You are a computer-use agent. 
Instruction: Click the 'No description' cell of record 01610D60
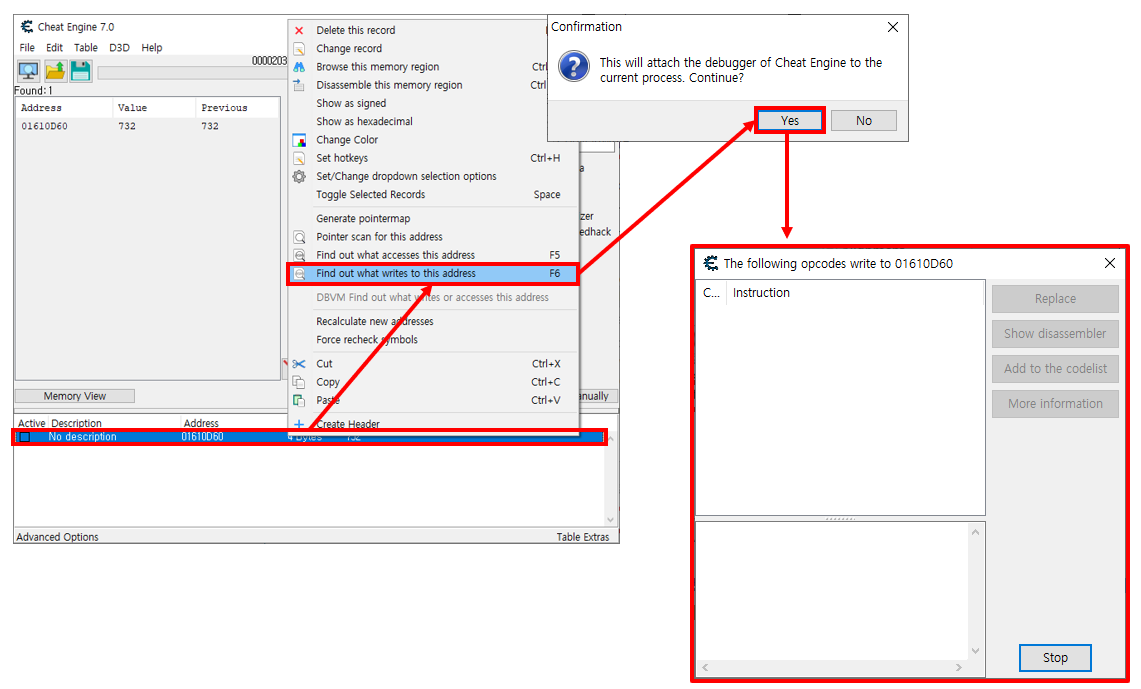(x=82, y=437)
